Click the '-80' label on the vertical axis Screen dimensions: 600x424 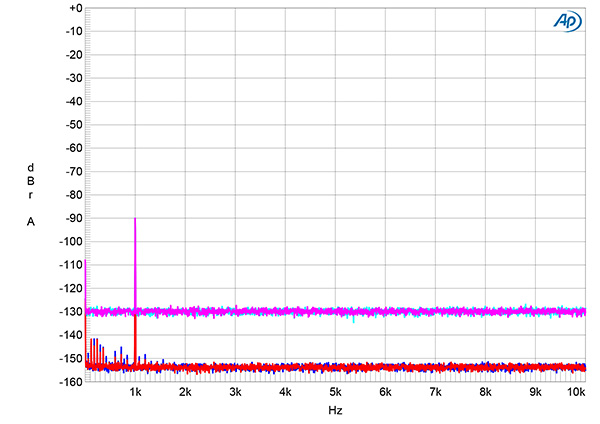click(74, 195)
